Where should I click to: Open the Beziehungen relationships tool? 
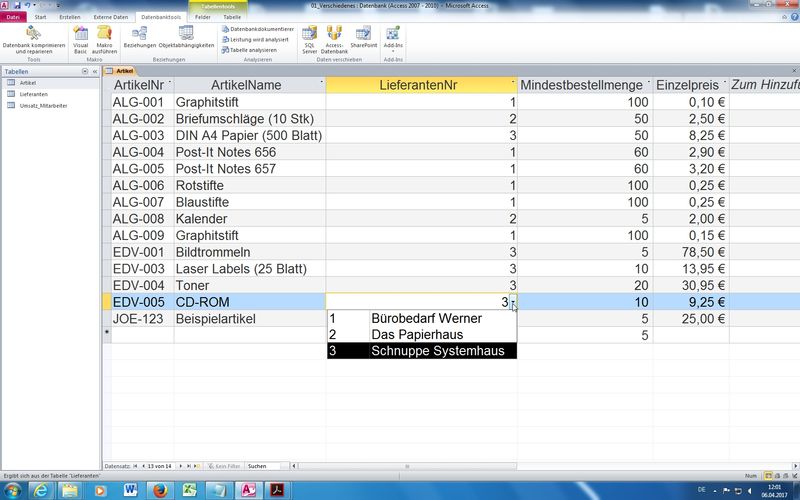coord(139,35)
